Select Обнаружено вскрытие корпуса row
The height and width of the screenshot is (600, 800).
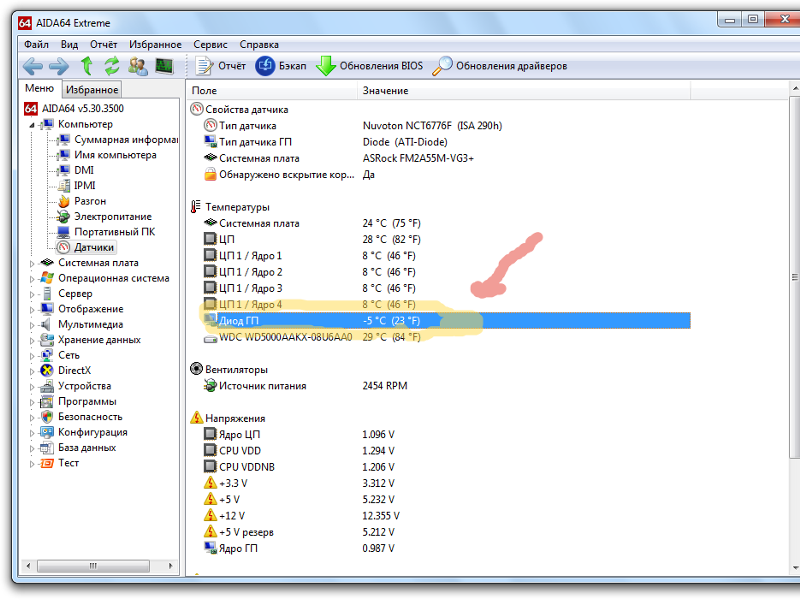click(x=439, y=174)
